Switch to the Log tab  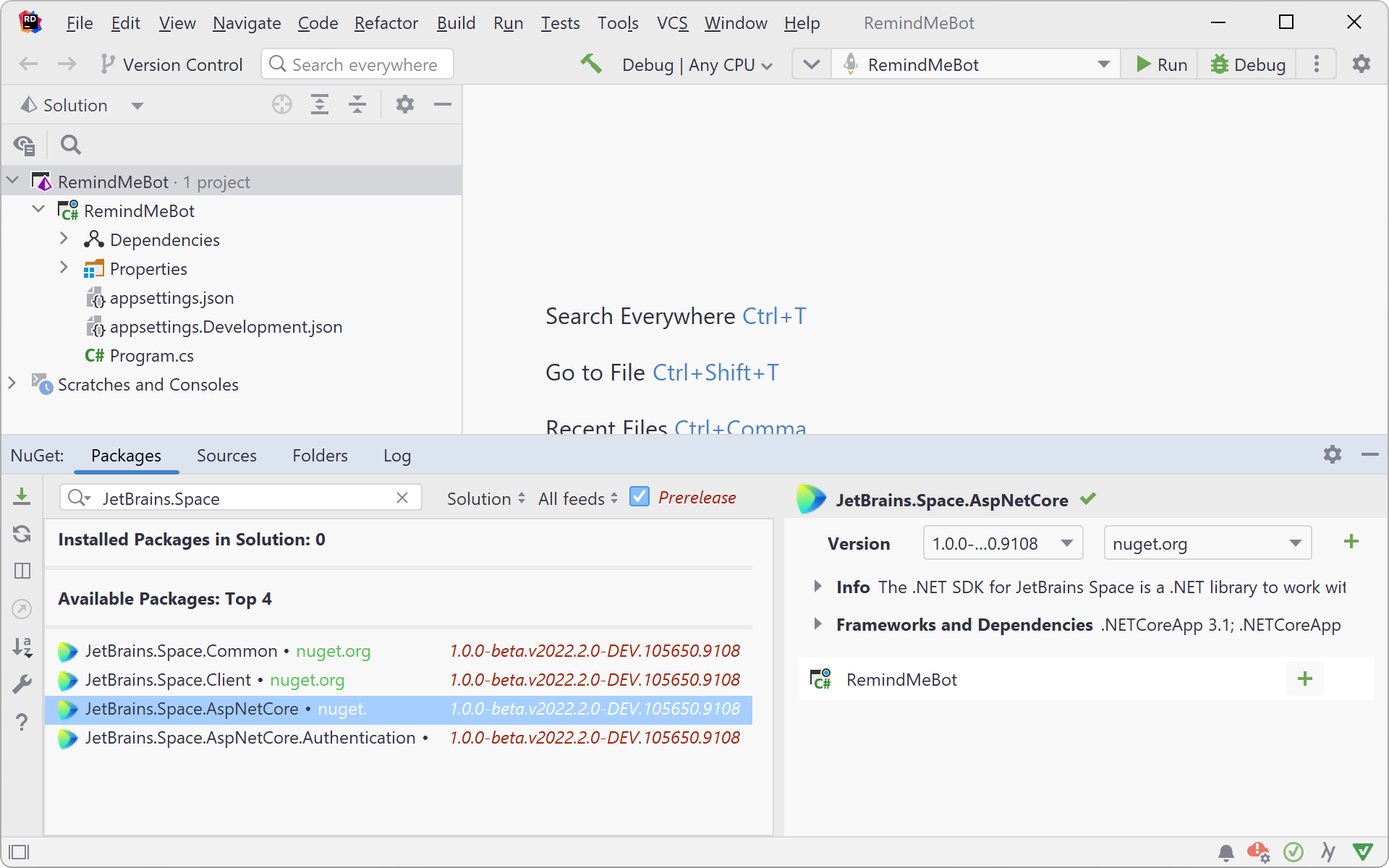tap(397, 456)
